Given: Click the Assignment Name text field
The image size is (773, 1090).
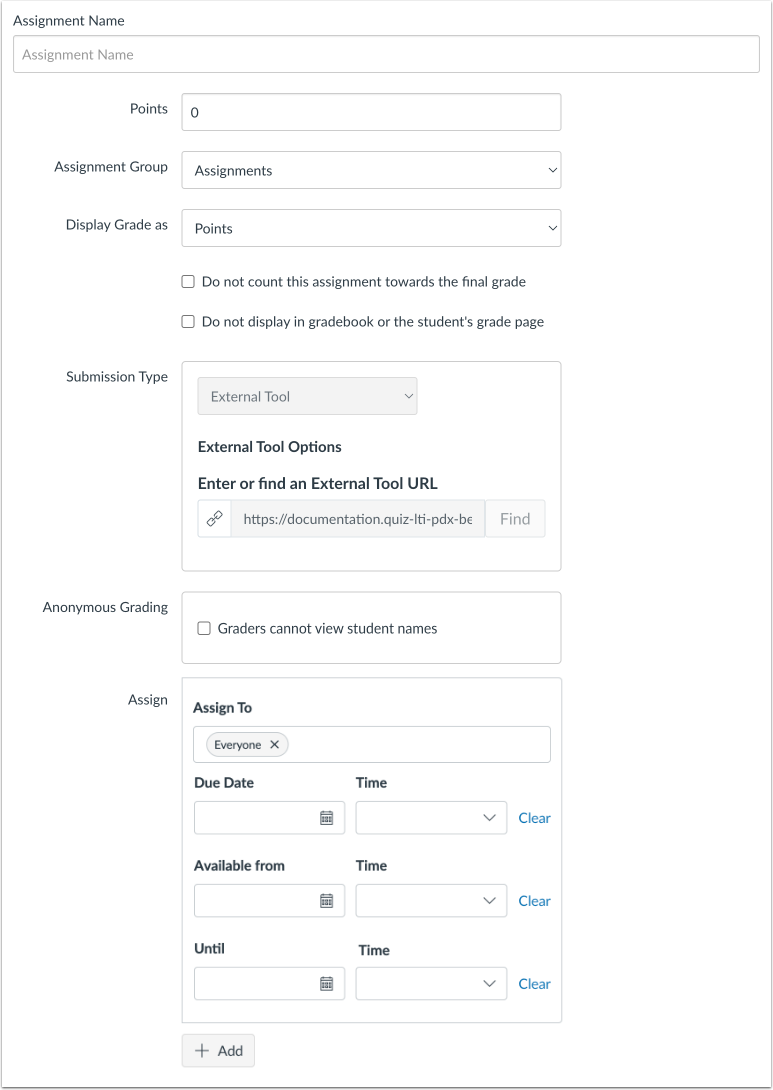Looking at the screenshot, I should click(x=386, y=55).
